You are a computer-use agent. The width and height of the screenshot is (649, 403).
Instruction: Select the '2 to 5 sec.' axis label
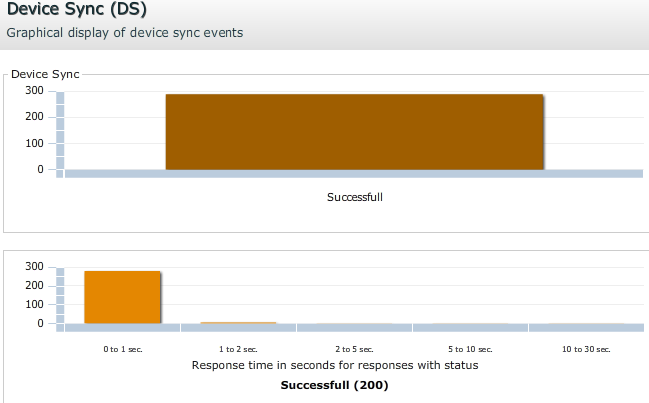354,349
